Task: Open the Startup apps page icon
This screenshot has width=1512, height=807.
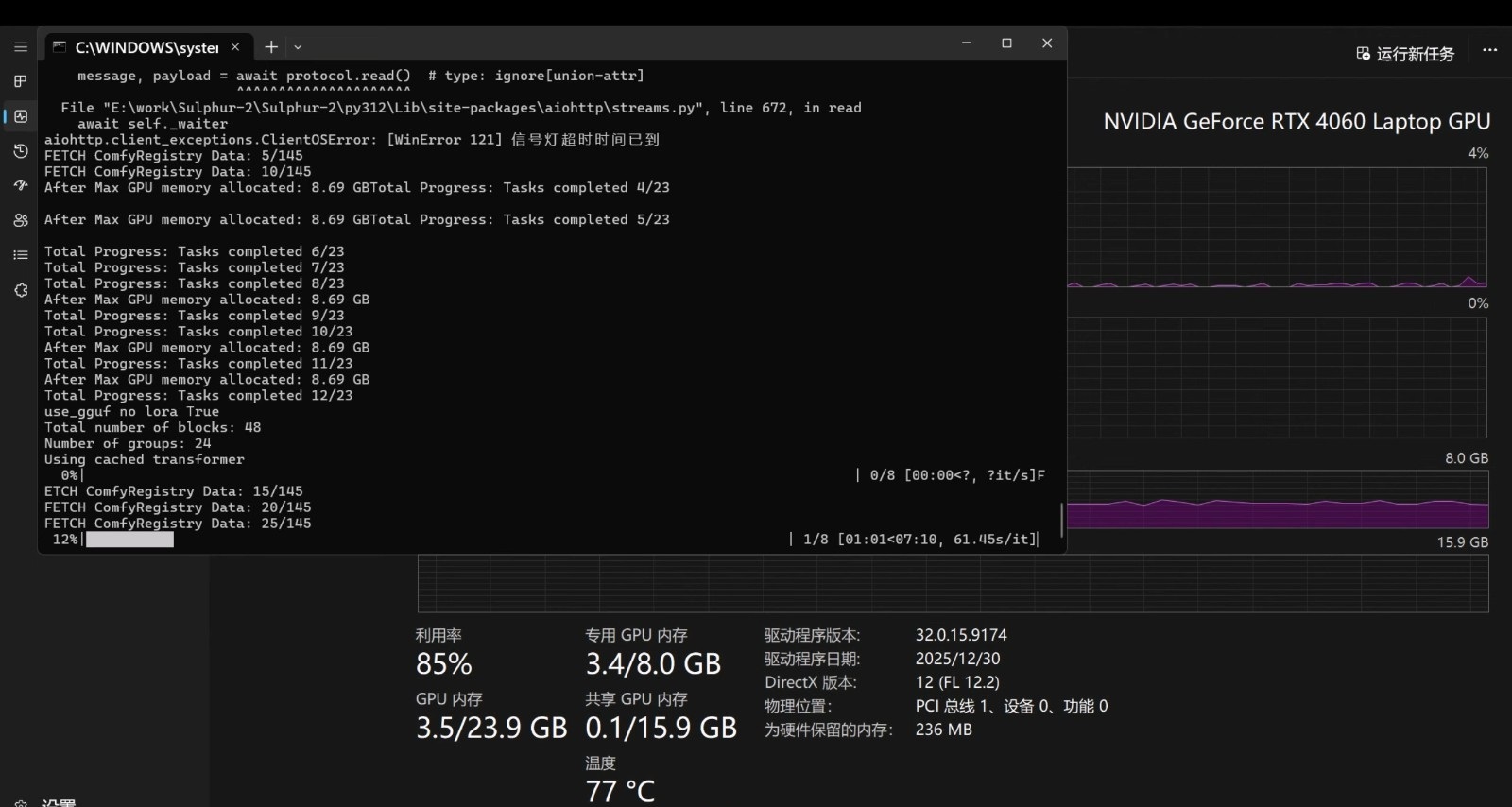Action: (x=21, y=185)
